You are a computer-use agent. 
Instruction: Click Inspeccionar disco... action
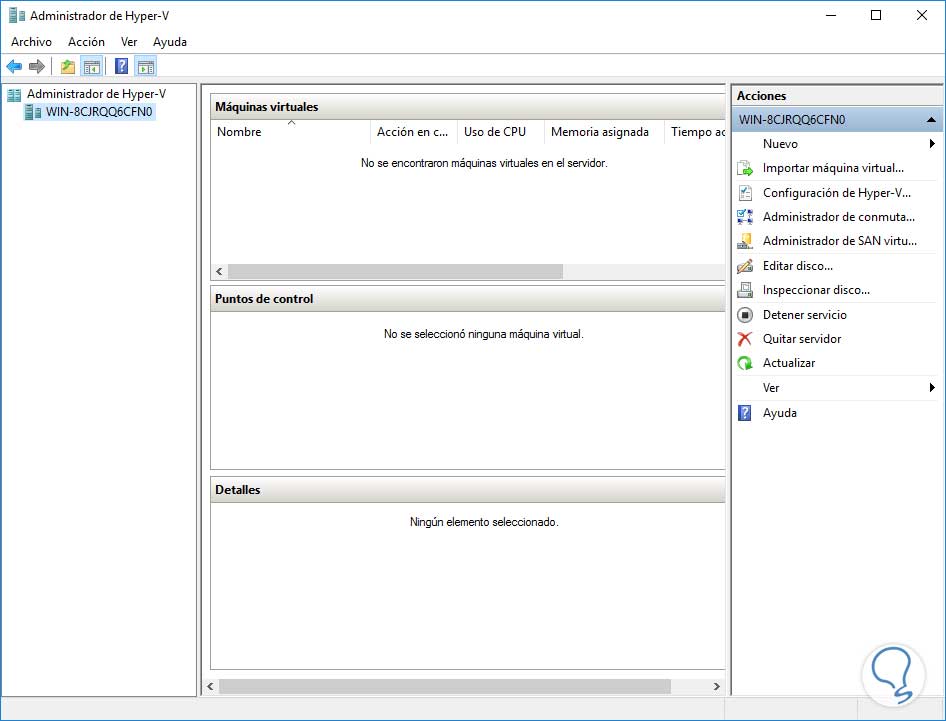pyautogui.click(x=816, y=290)
